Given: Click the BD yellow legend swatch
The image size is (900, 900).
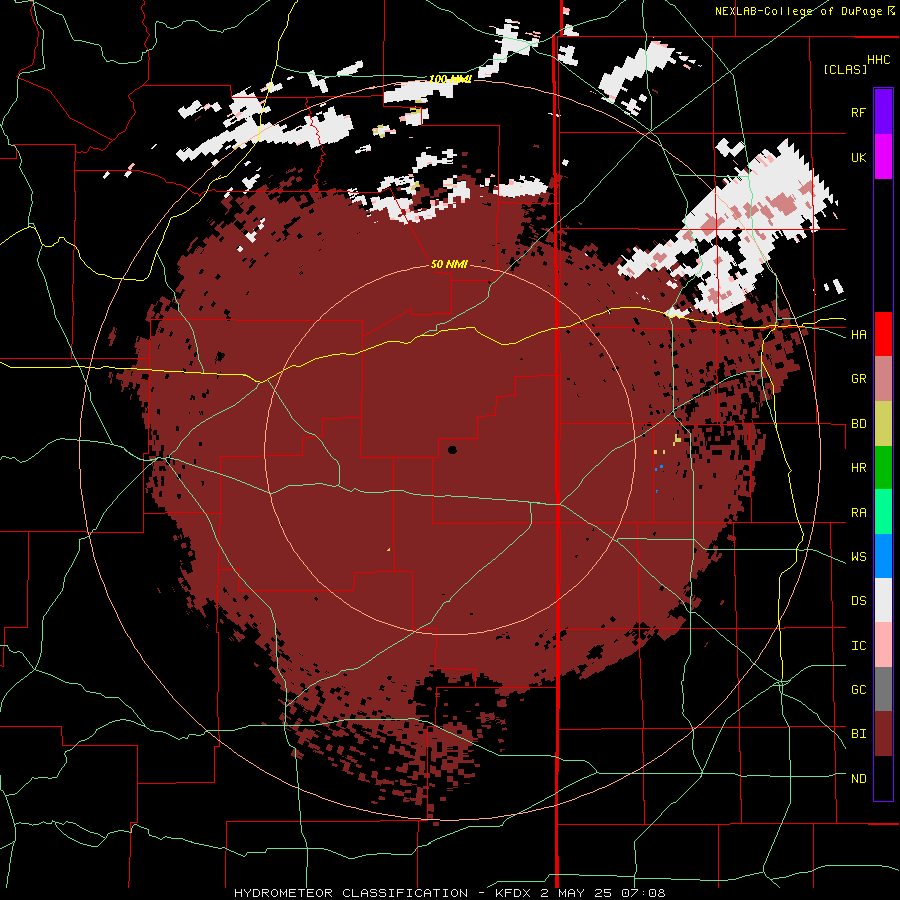Looking at the screenshot, I should 883,423.
